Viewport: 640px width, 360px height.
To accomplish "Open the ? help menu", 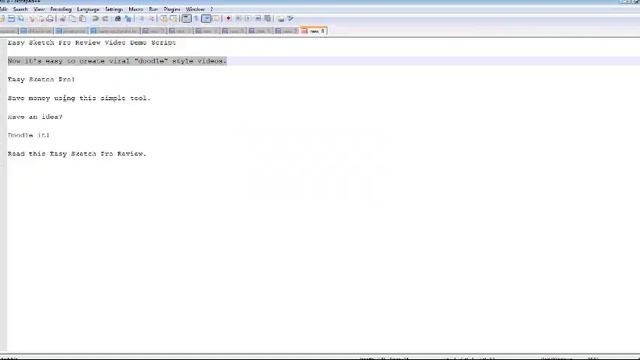I will pyautogui.click(x=211, y=9).
